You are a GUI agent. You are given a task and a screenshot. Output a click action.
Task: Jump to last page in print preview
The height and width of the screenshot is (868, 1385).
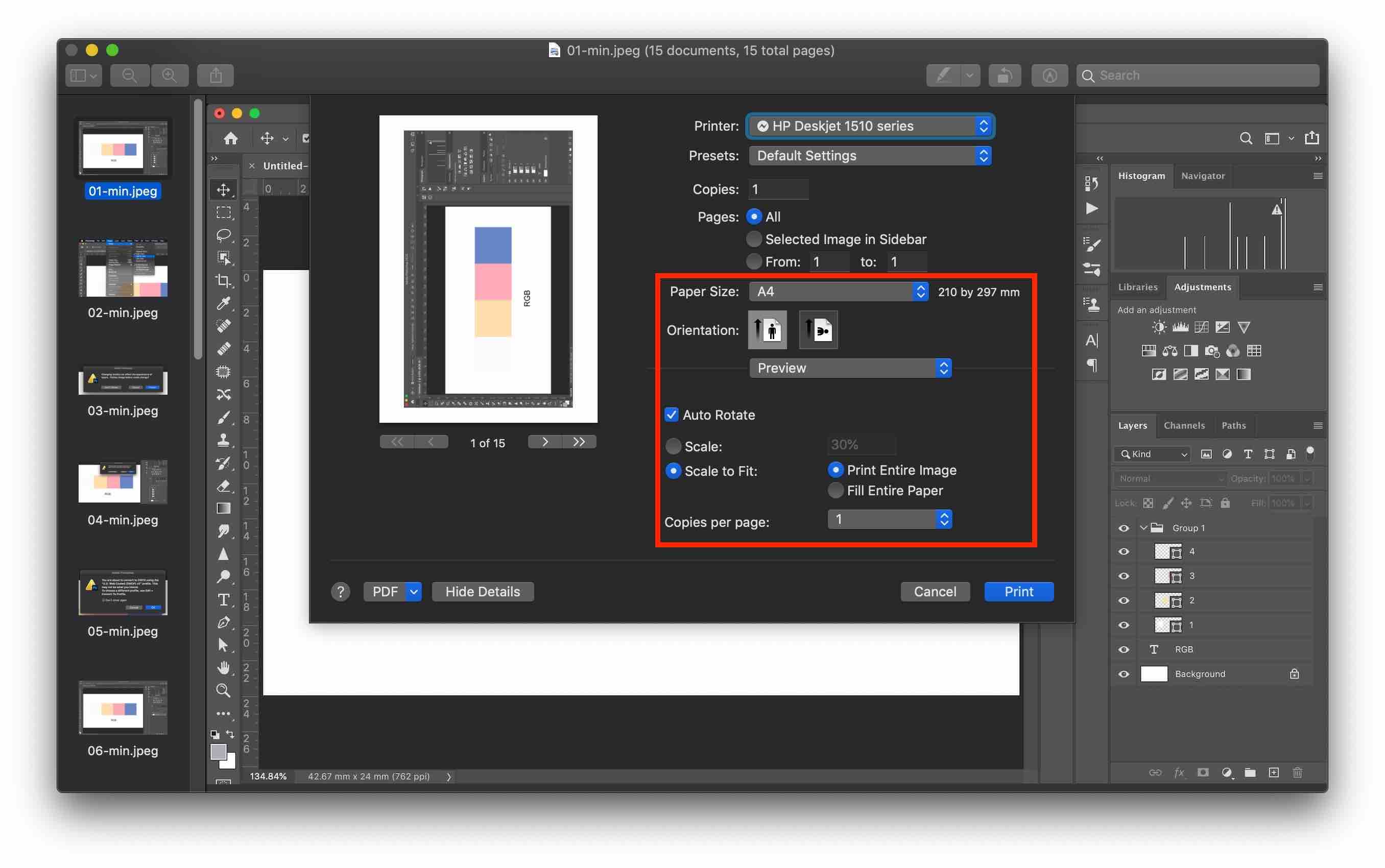pos(579,442)
